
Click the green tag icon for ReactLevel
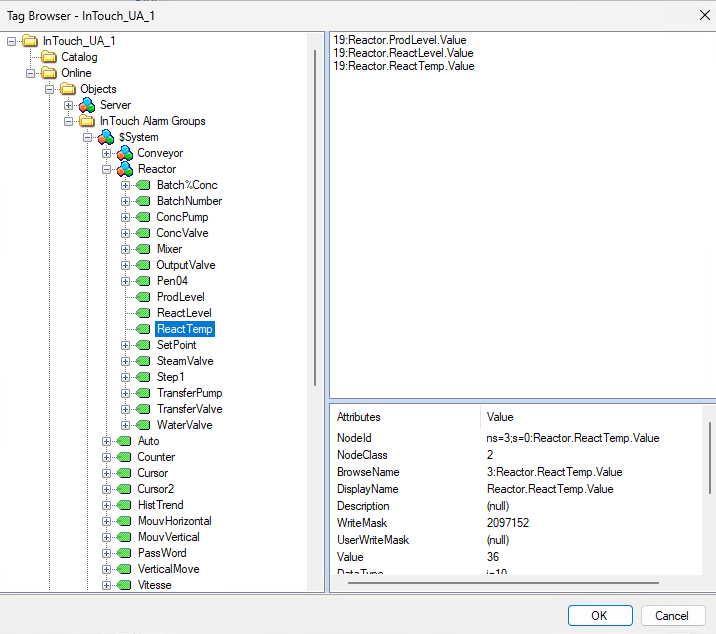(x=143, y=313)
